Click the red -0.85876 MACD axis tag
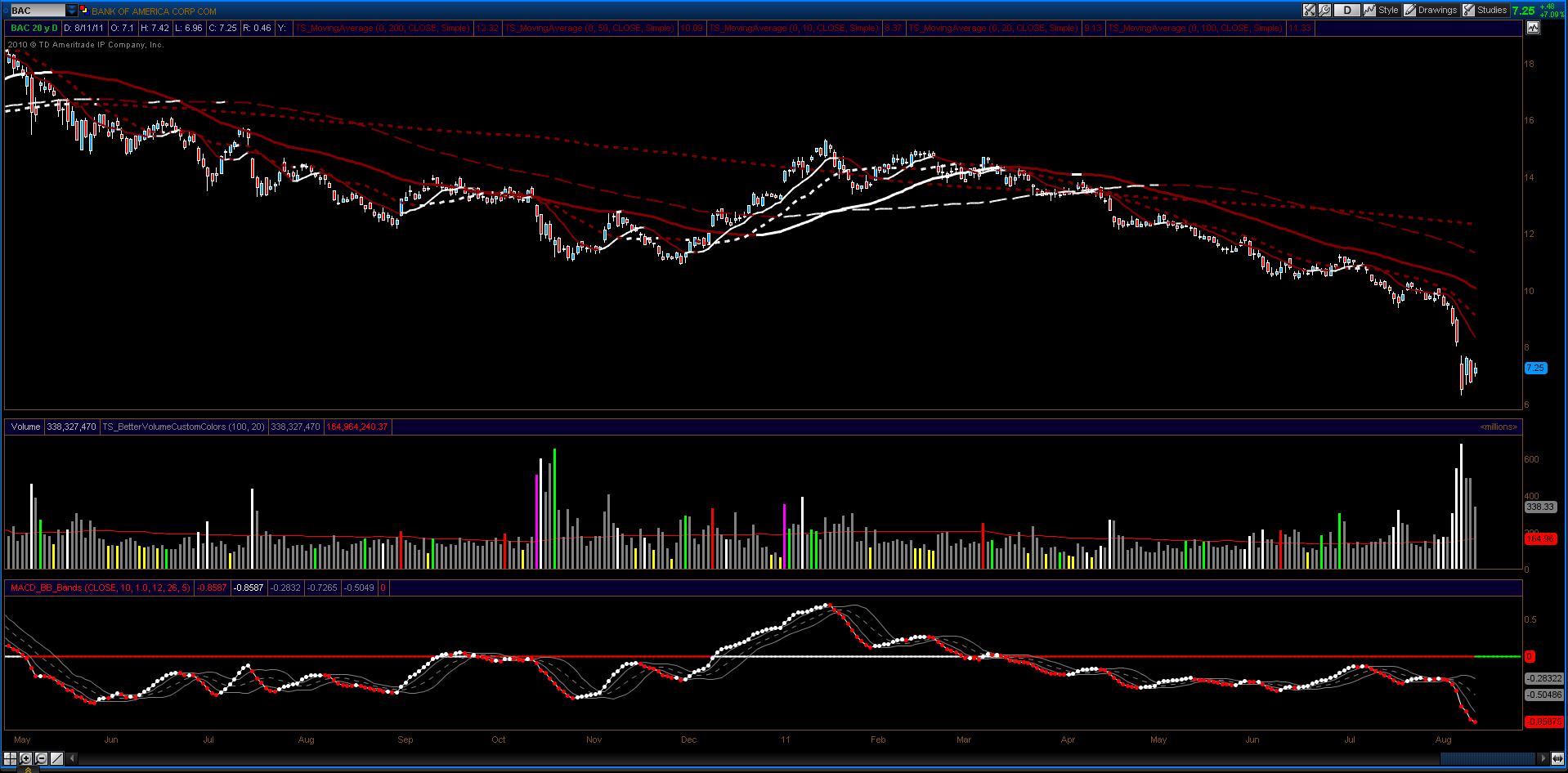1568x773 pixels. coord(1543,722)
